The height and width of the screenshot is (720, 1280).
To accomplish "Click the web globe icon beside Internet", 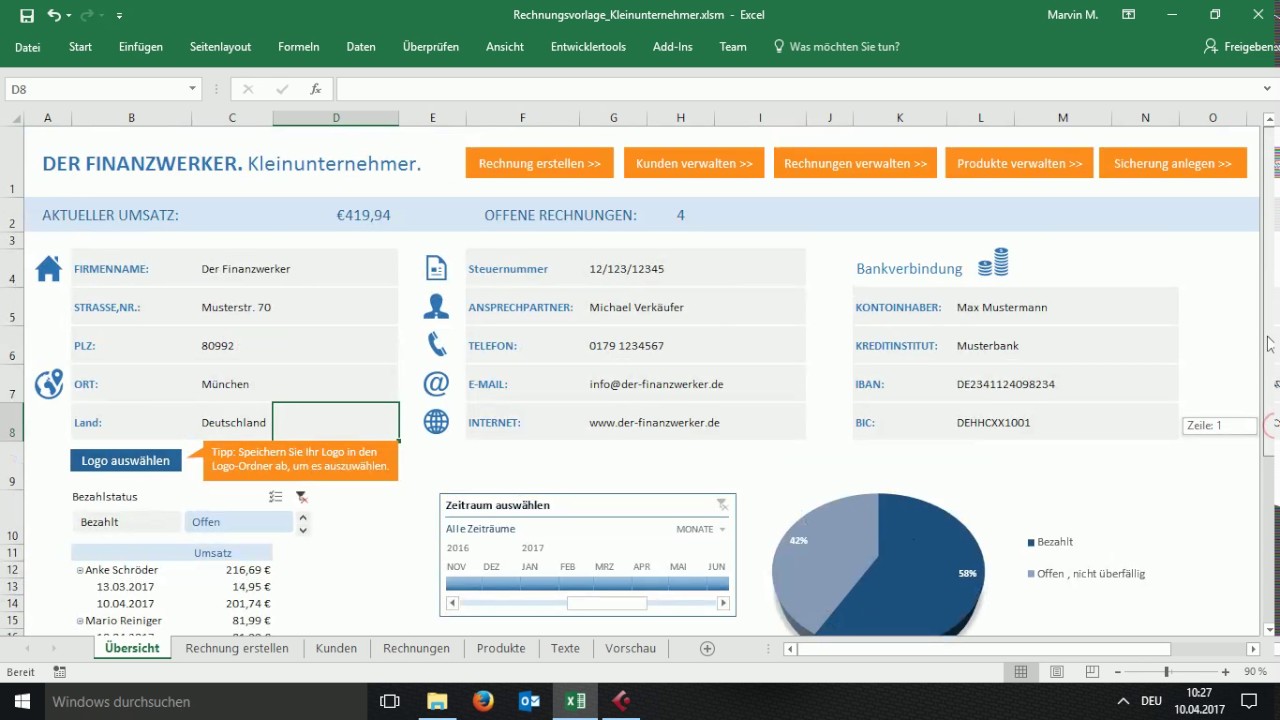I will pyautogui.click(x=436, y=422).
